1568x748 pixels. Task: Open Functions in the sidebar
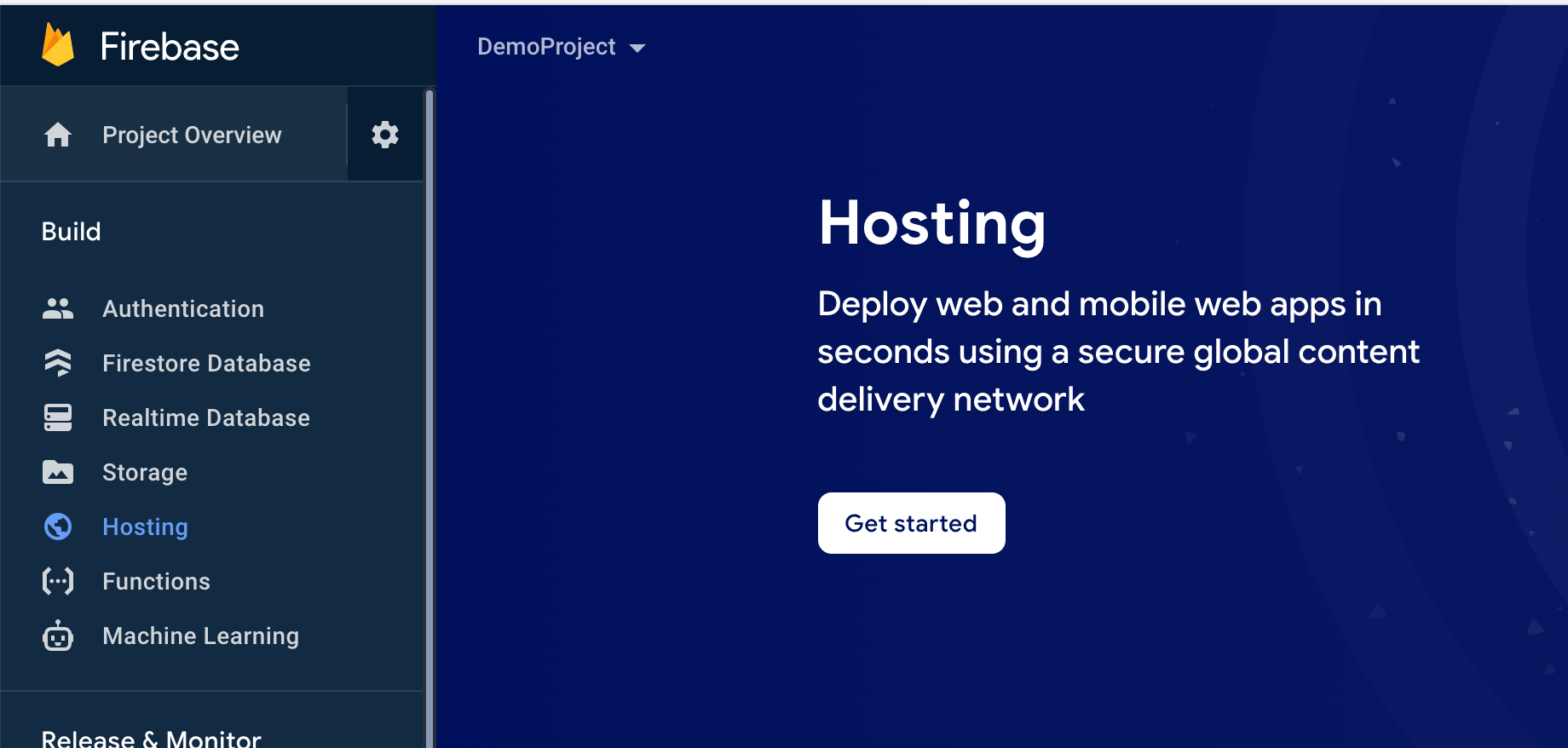pos(156,581)
